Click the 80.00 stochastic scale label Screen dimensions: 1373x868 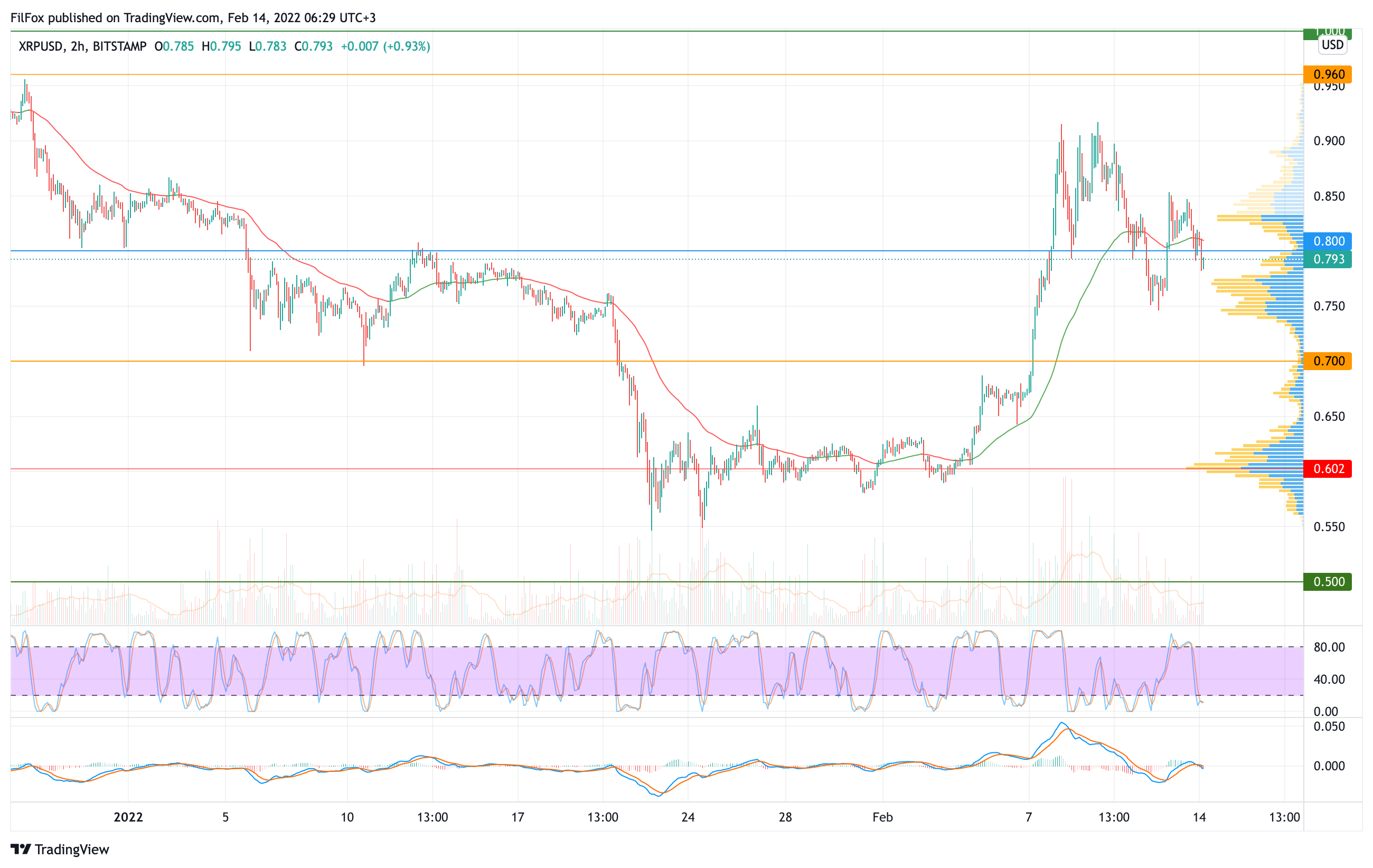click(1329, 647)
